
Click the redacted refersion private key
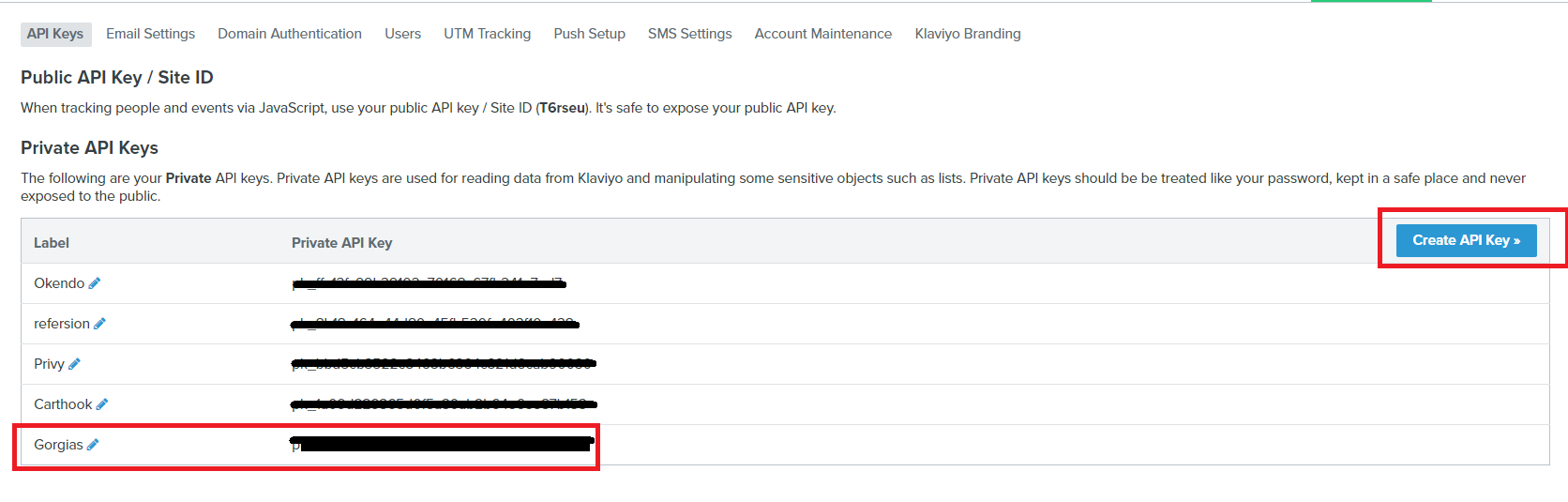tap(435, 324)
